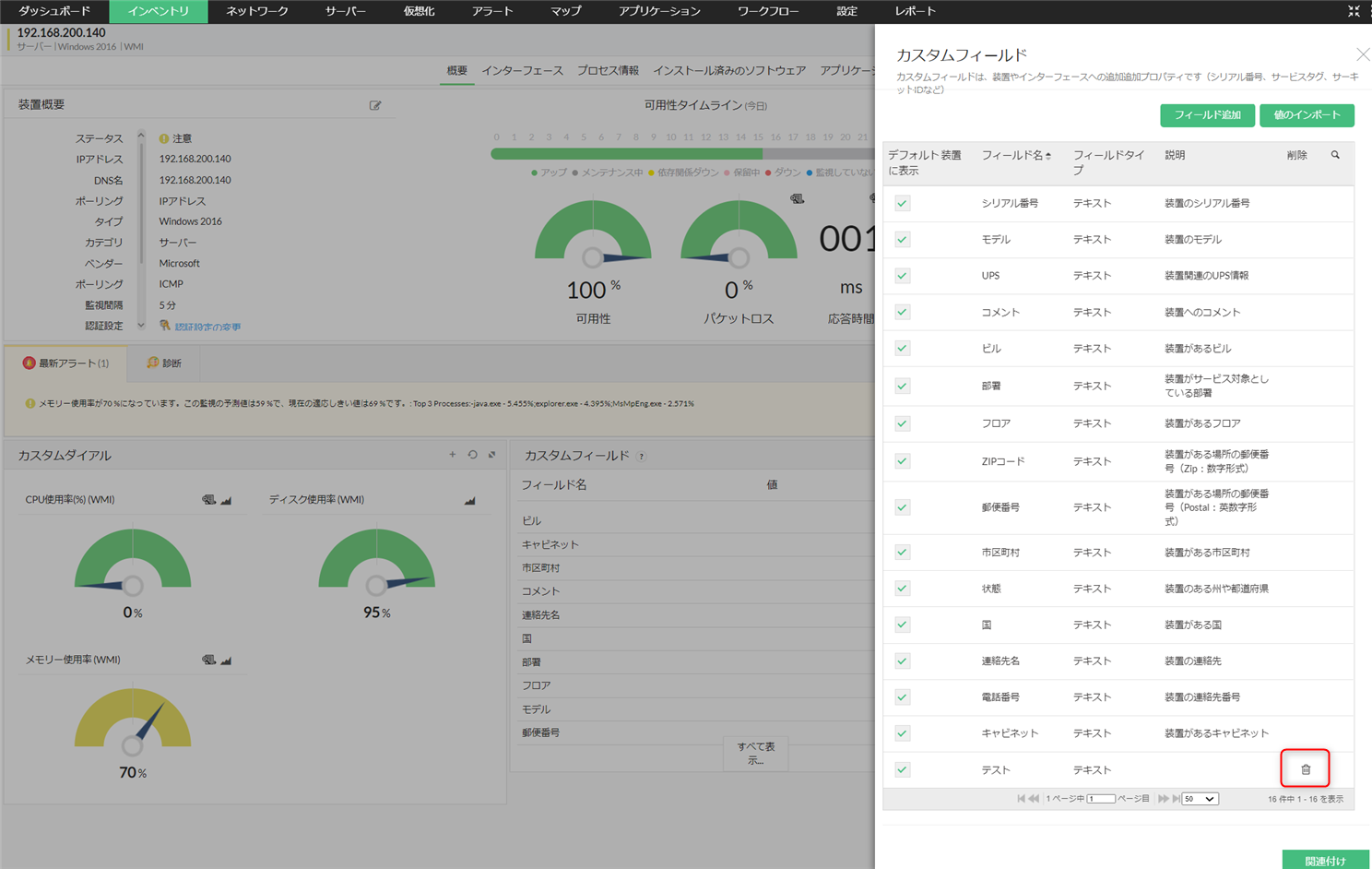Click the search magnifier in table header
Viewport: 1372px width, 869px height.
point(1335,155)
